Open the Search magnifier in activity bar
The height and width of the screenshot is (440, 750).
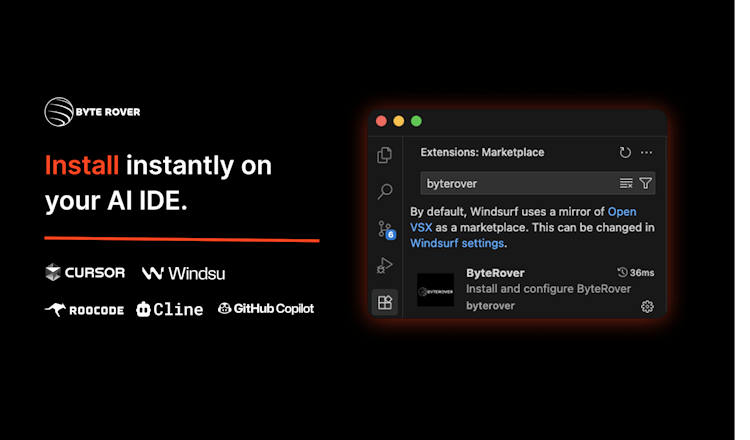385,192
